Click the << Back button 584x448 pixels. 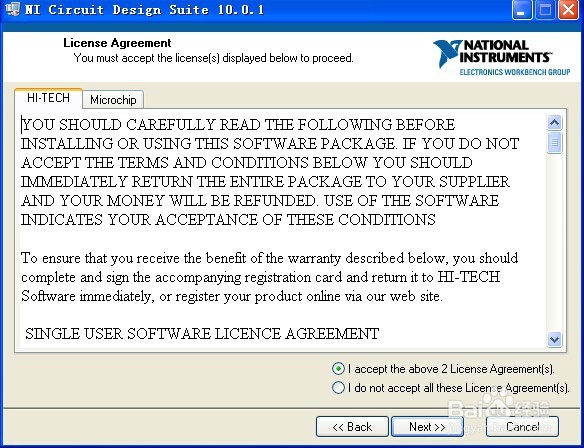tap(352, 427)
